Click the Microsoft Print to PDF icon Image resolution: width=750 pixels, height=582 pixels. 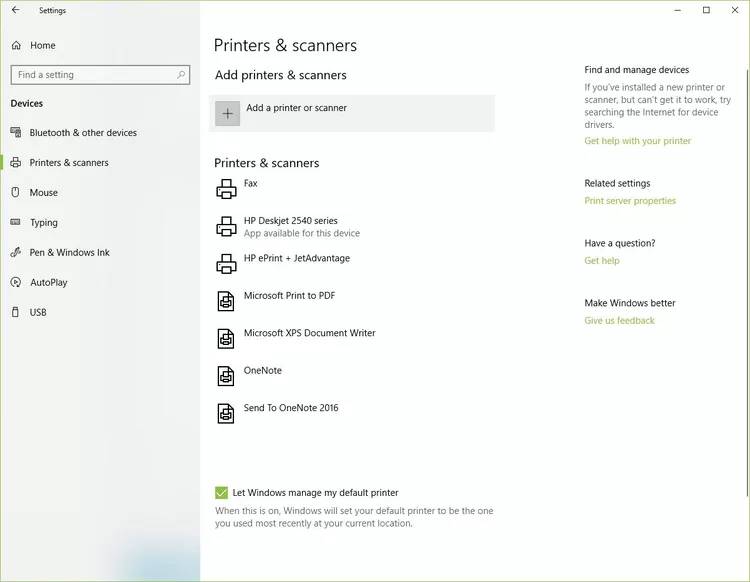pos(226,301)
